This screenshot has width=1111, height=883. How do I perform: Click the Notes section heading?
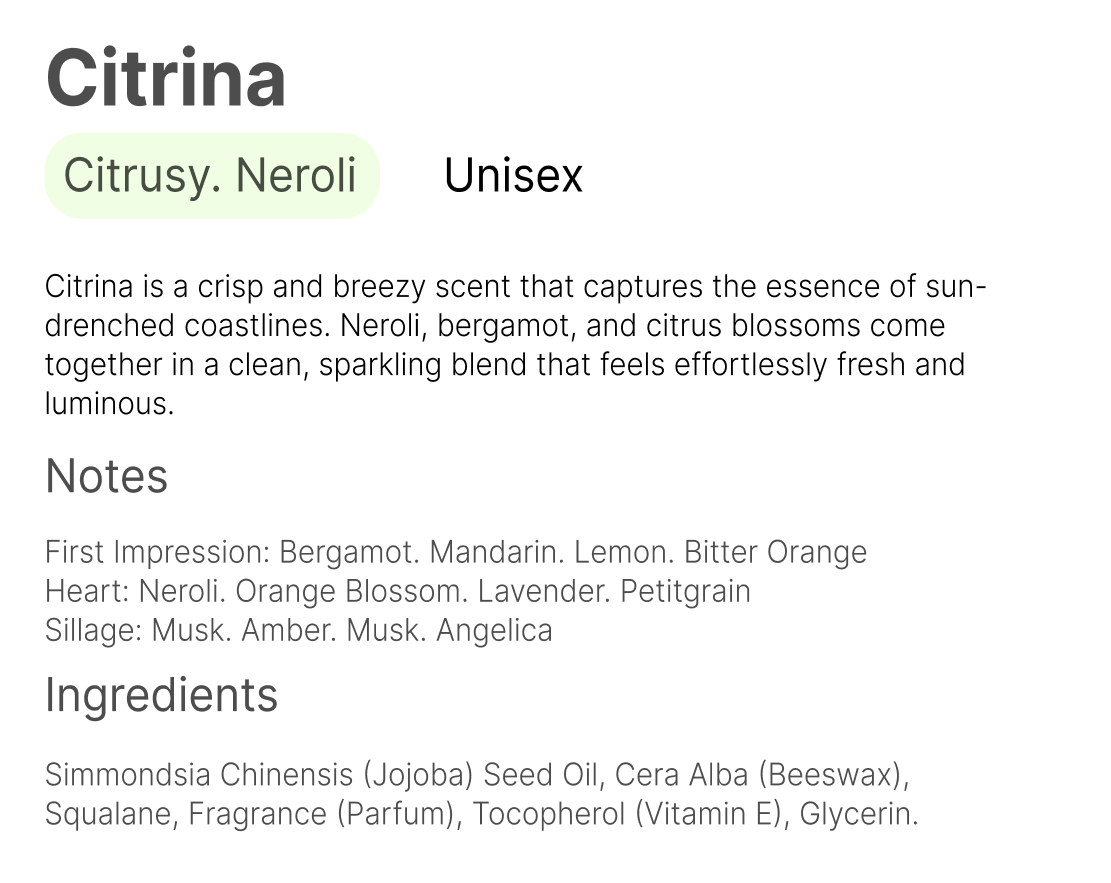106,477
